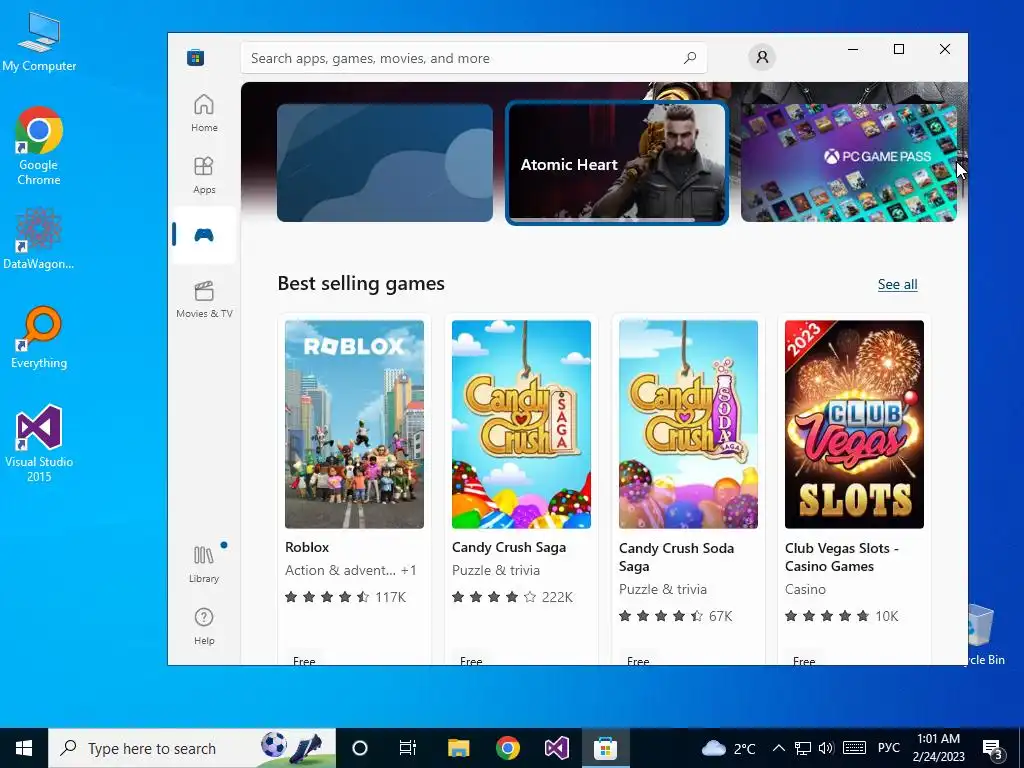Click the taskbar search box

pos(192,748)
